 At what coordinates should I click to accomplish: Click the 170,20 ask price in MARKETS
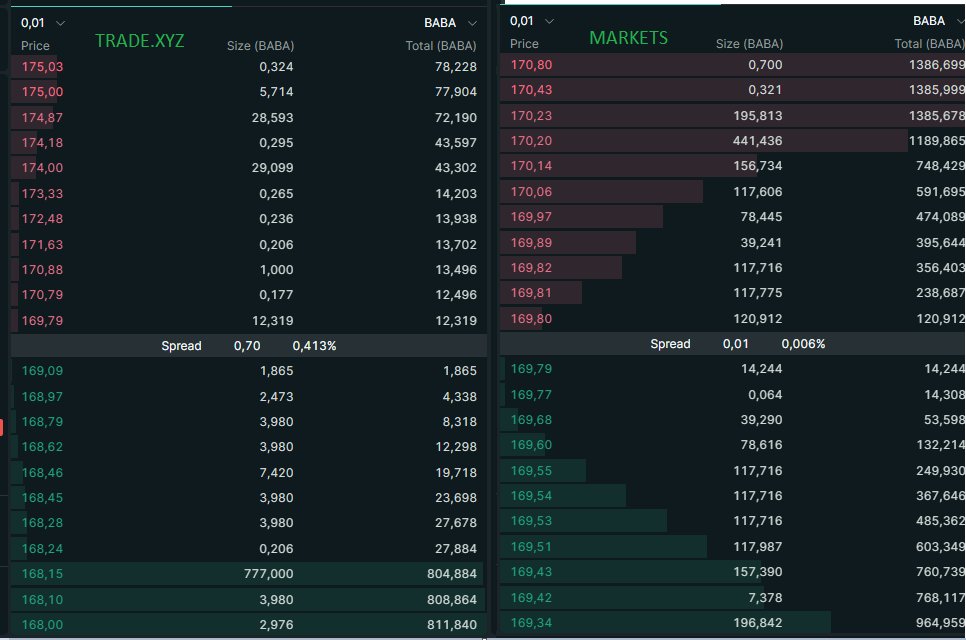[x=531, y=141]
